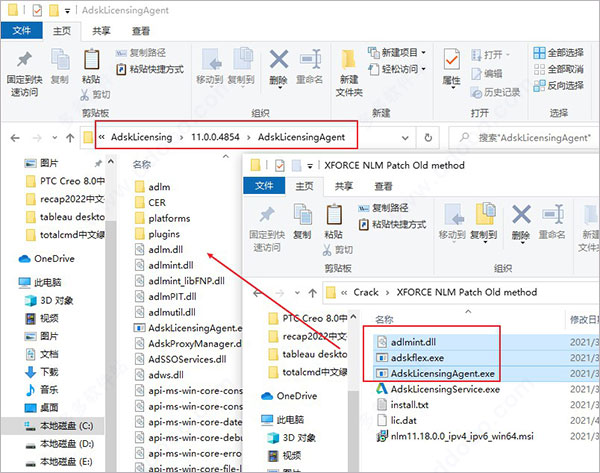Click the Delete X icon in AdskLicensingAgent ribbon

coord(279,59)
